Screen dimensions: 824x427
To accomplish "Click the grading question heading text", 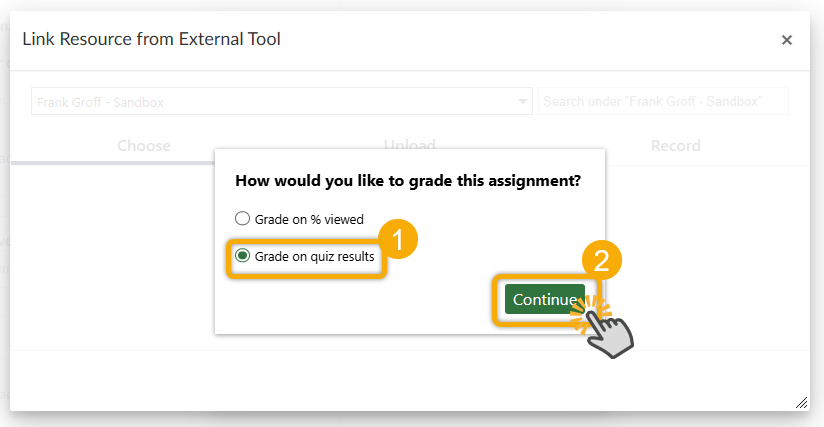I will click(408, 181).
